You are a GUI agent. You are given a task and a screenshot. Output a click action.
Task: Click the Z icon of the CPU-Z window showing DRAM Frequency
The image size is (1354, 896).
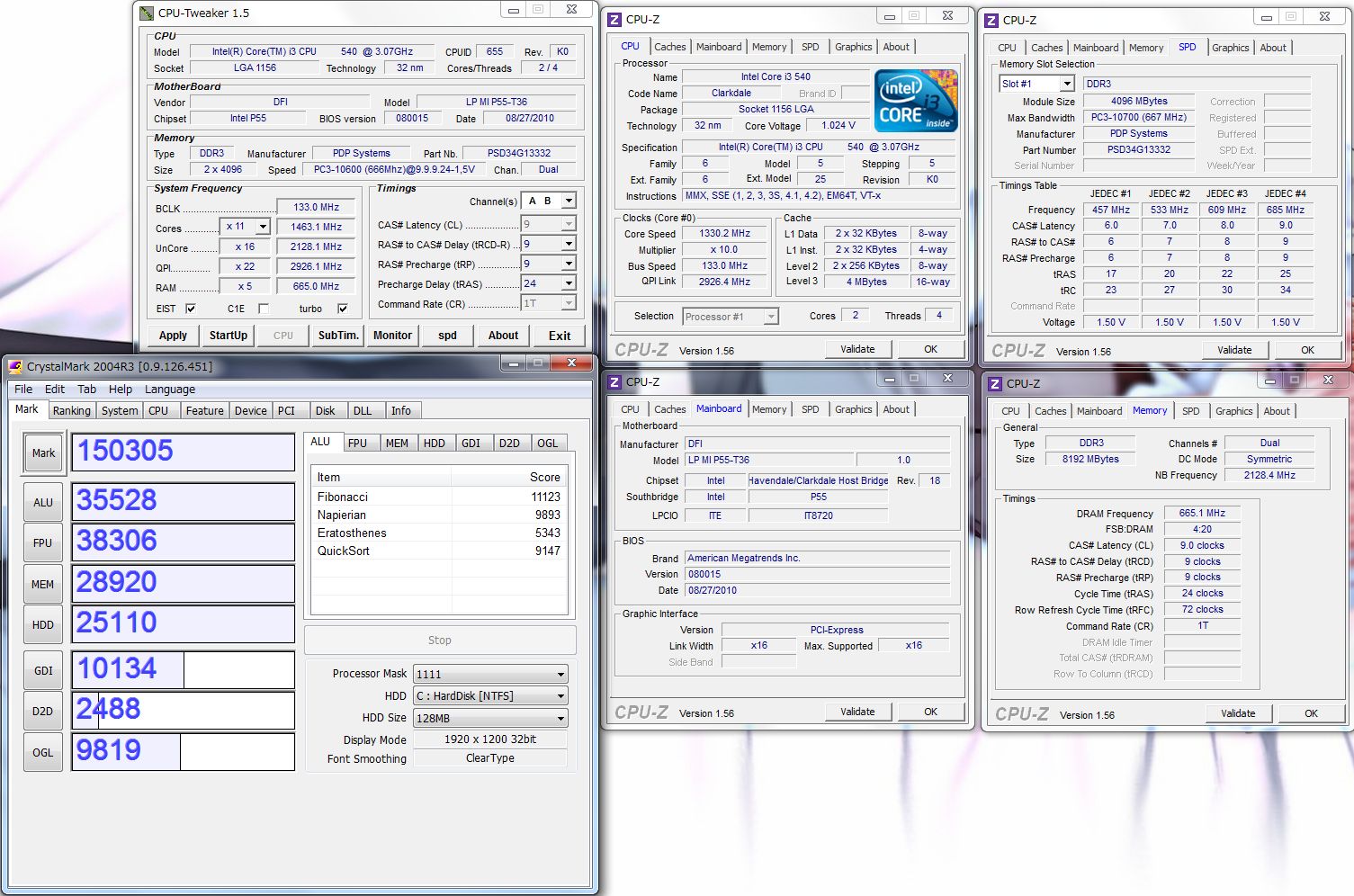pos(995,383)
